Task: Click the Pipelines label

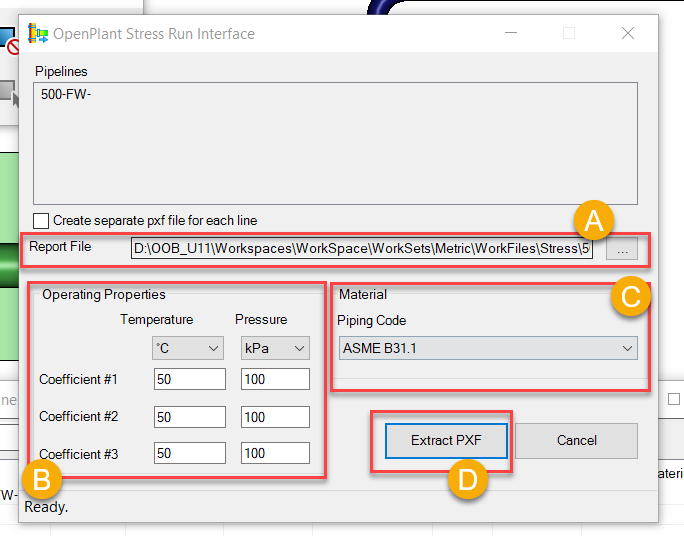Action: [61, 72]
